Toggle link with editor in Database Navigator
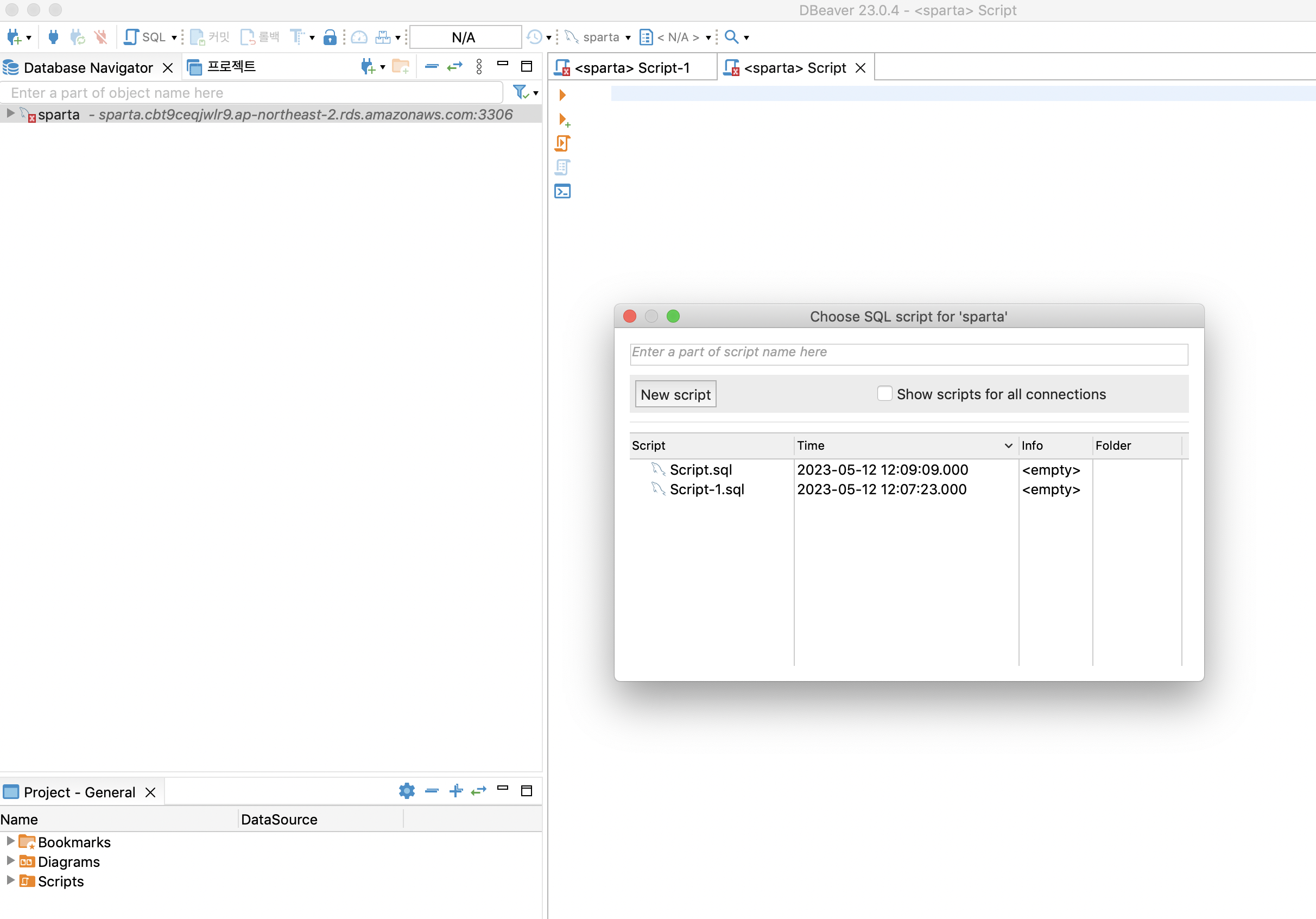 pyautogui.click(x=455, y=67)
